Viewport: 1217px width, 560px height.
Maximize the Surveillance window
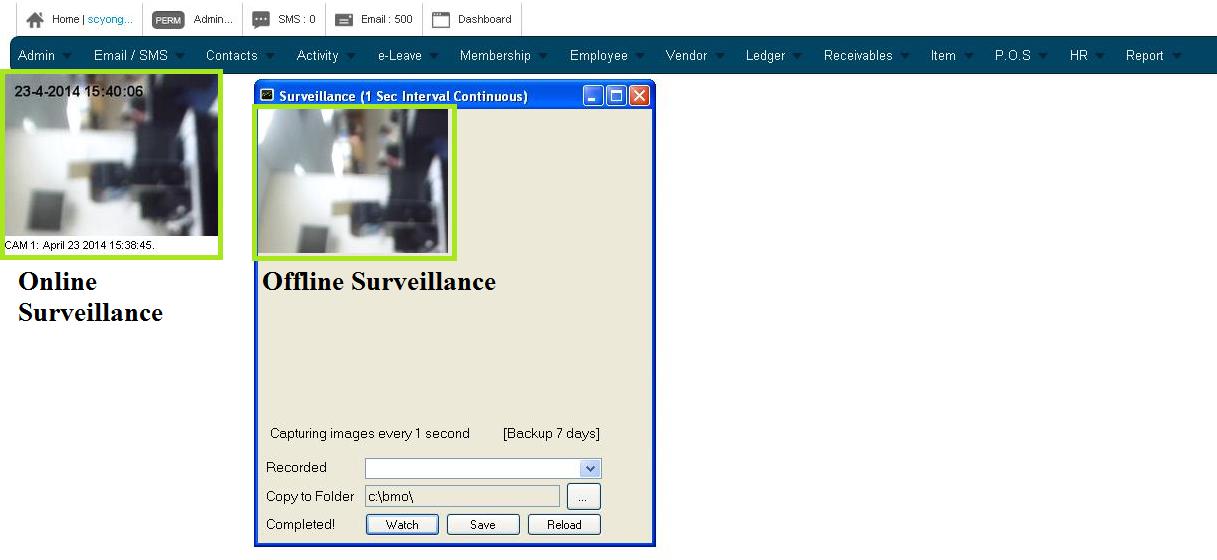coord(616,96)
